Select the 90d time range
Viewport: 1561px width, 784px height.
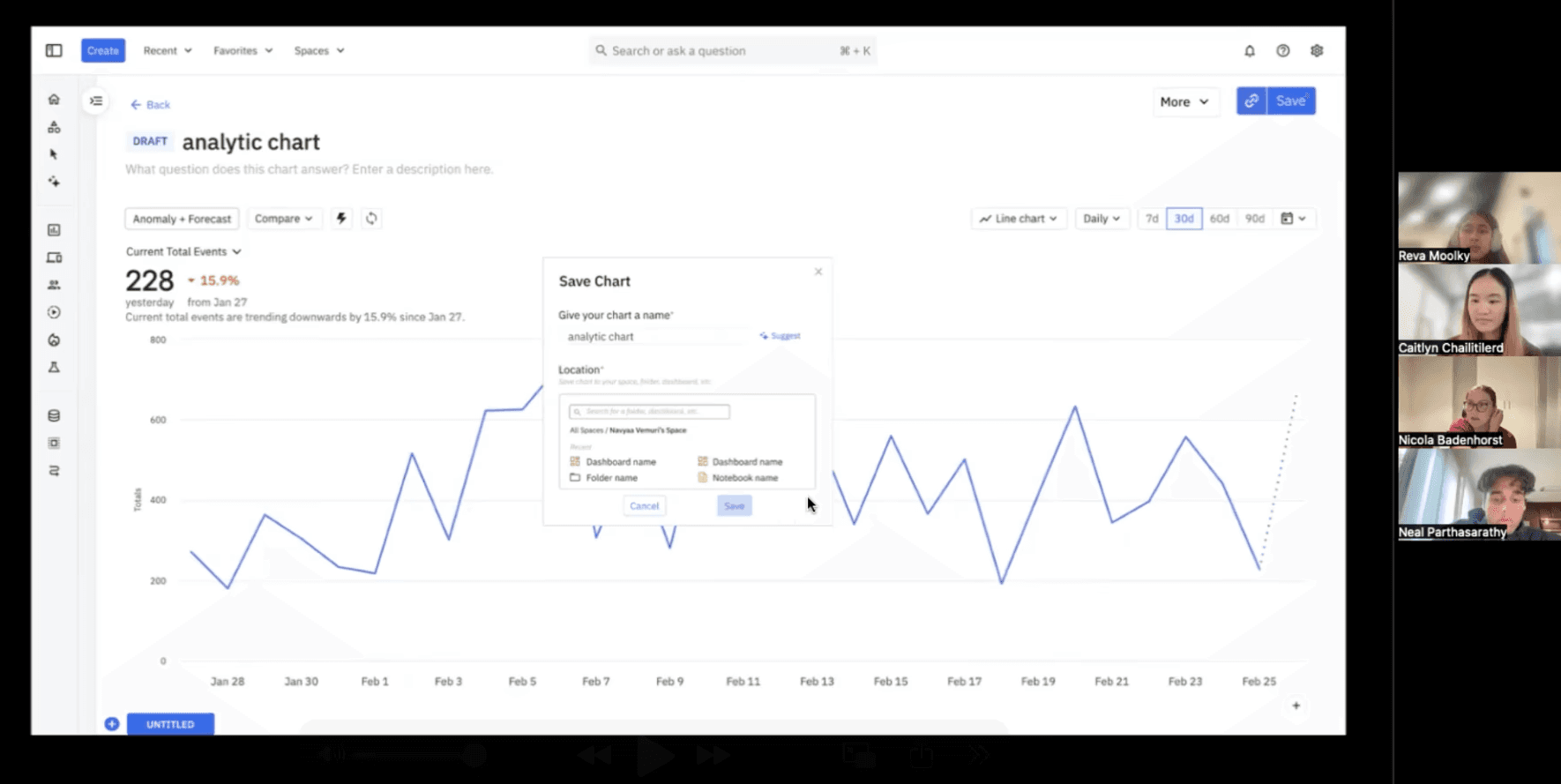point(1254,219)
